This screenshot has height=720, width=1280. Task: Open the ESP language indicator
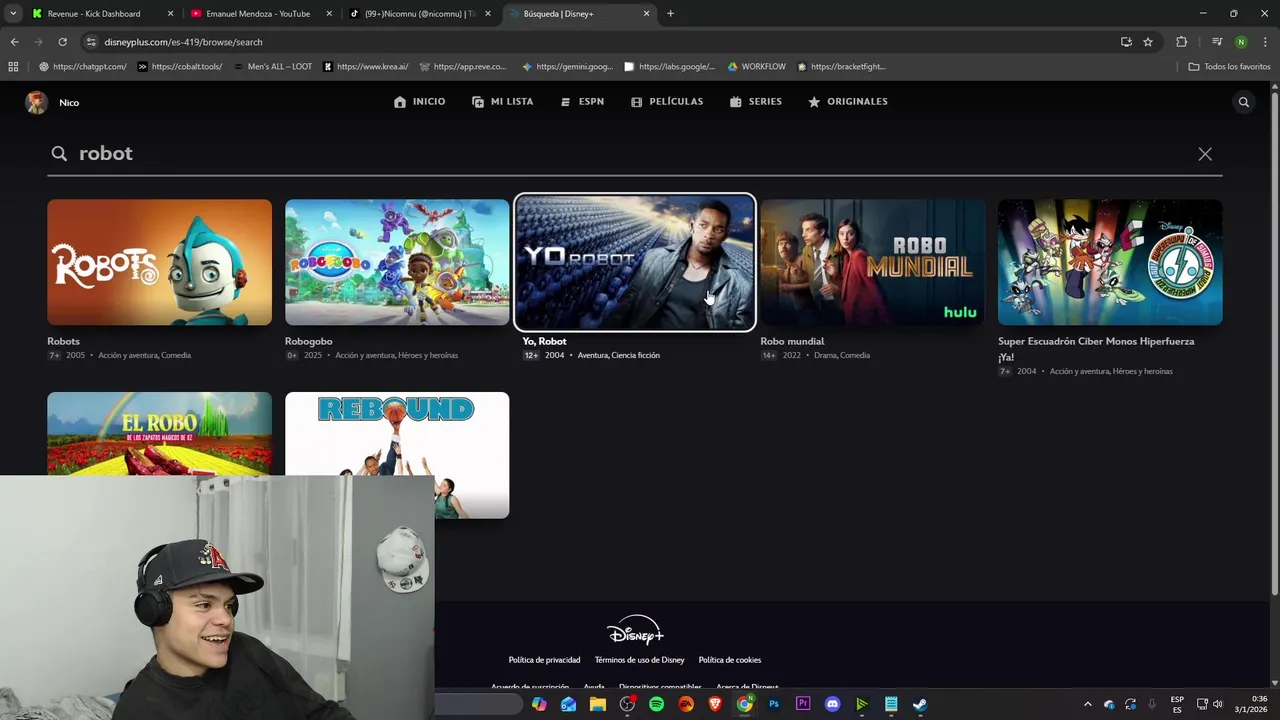(1177, 704)
